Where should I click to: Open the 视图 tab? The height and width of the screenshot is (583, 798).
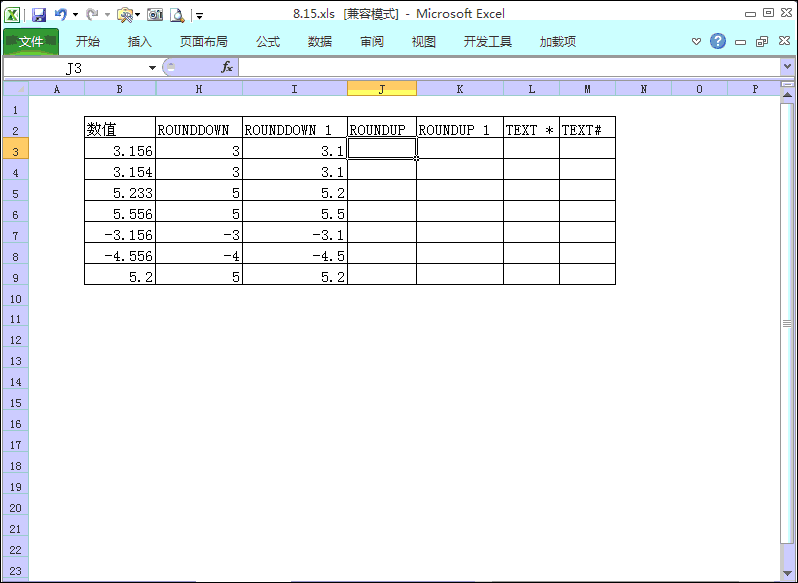423,41
